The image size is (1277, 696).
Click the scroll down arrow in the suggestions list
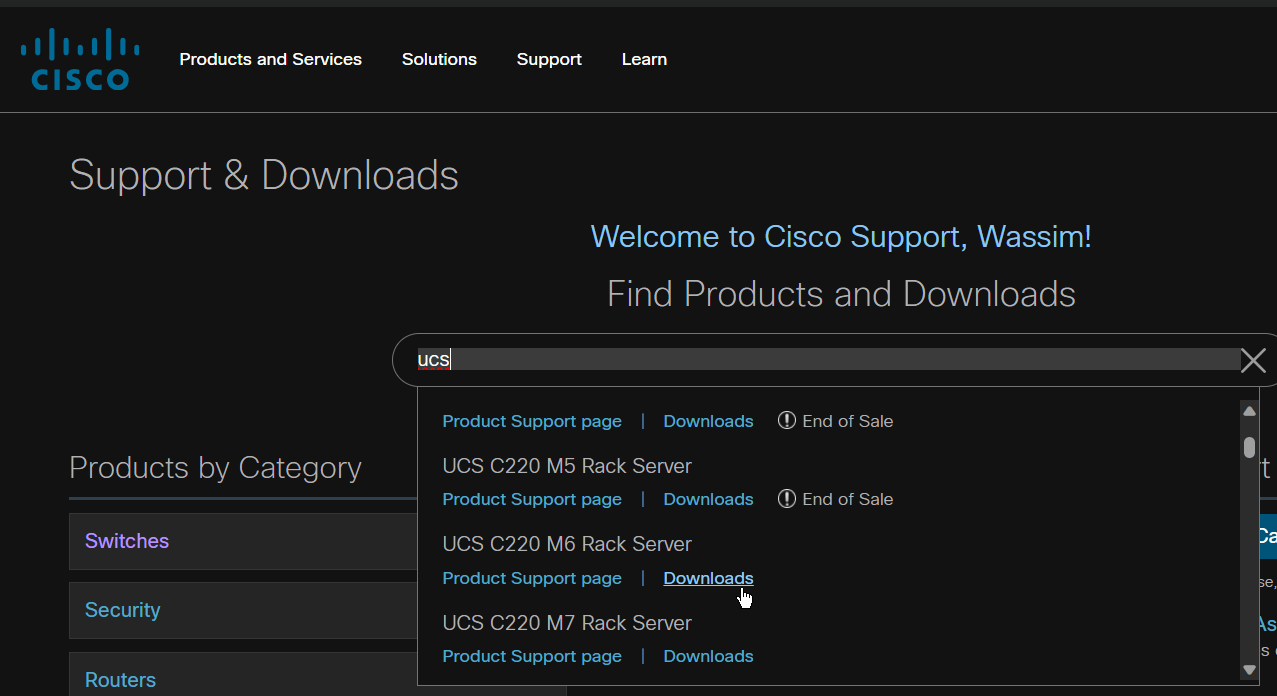(1249, 670)
